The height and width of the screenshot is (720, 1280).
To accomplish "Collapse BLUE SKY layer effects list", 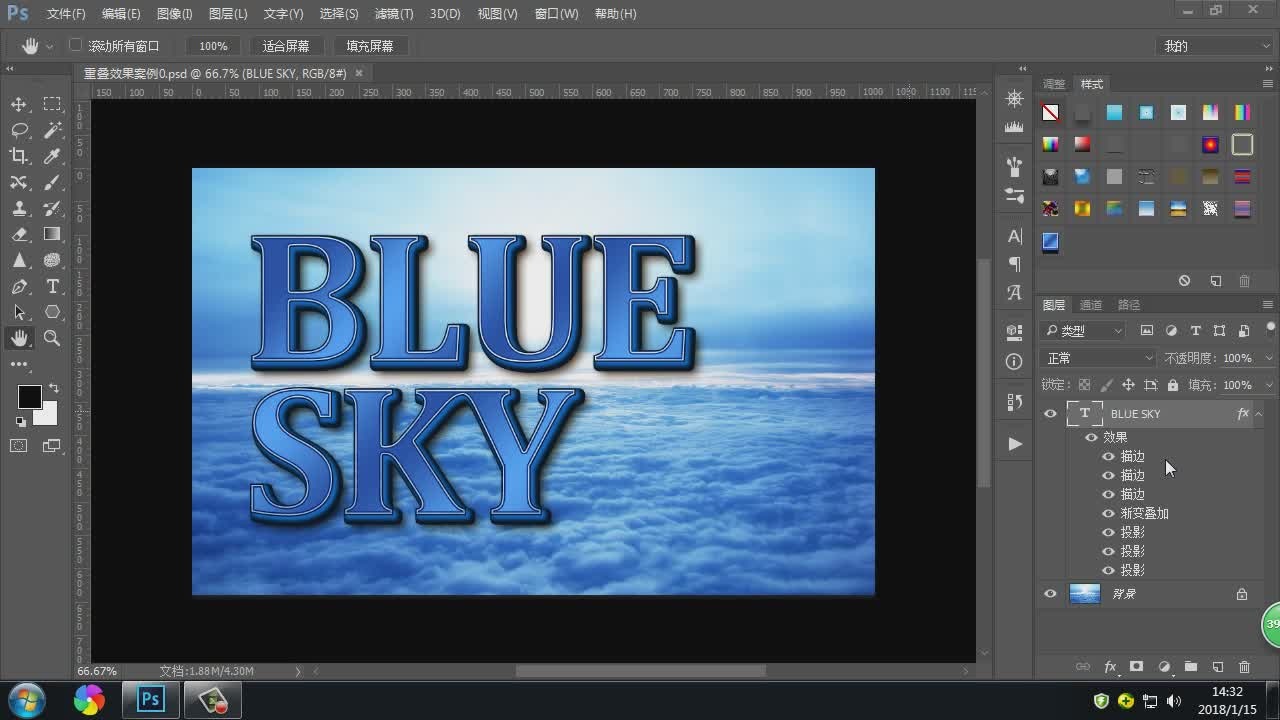I will pos(1259,413).
